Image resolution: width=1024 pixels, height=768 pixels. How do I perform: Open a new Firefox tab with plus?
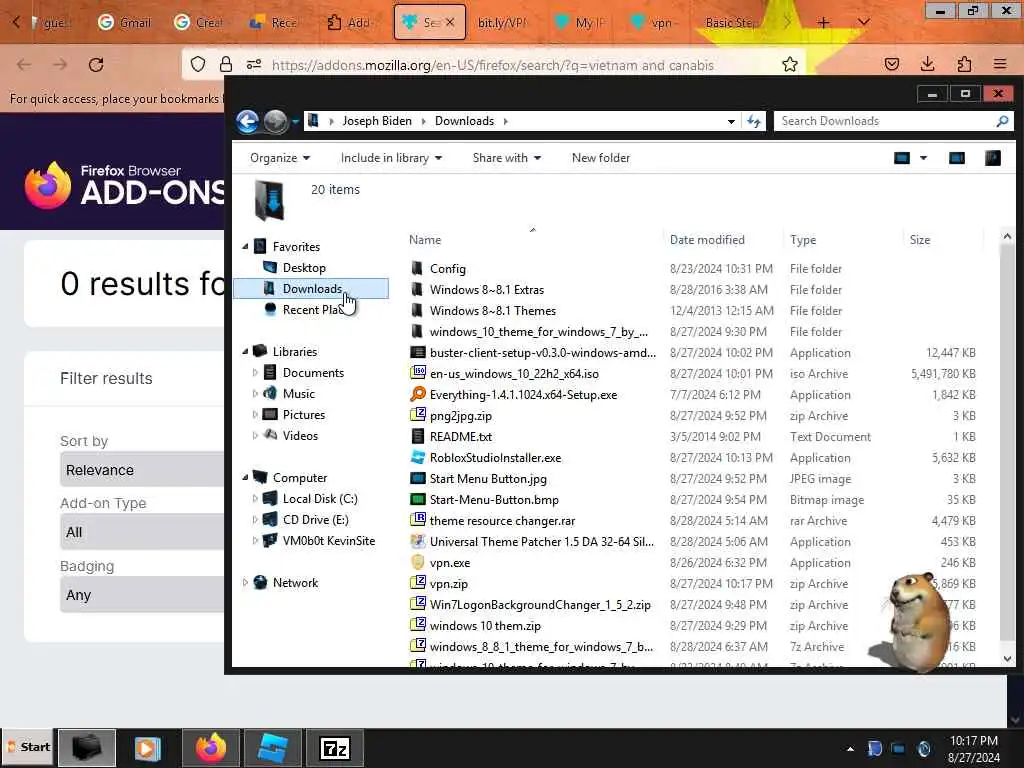pos(823,23)
